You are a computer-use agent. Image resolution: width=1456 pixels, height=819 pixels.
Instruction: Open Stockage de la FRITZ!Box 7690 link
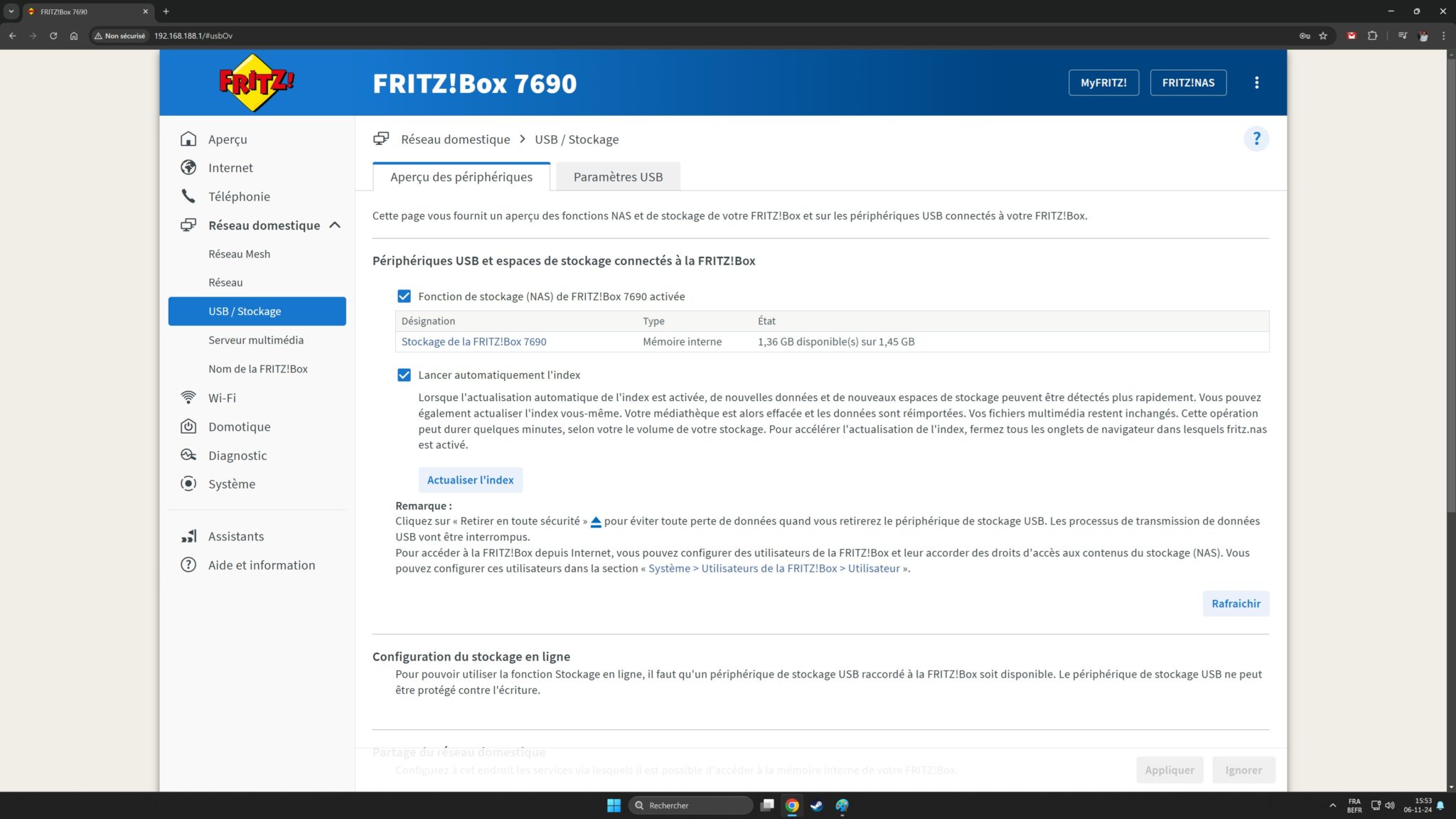click(x=473, y=341)
